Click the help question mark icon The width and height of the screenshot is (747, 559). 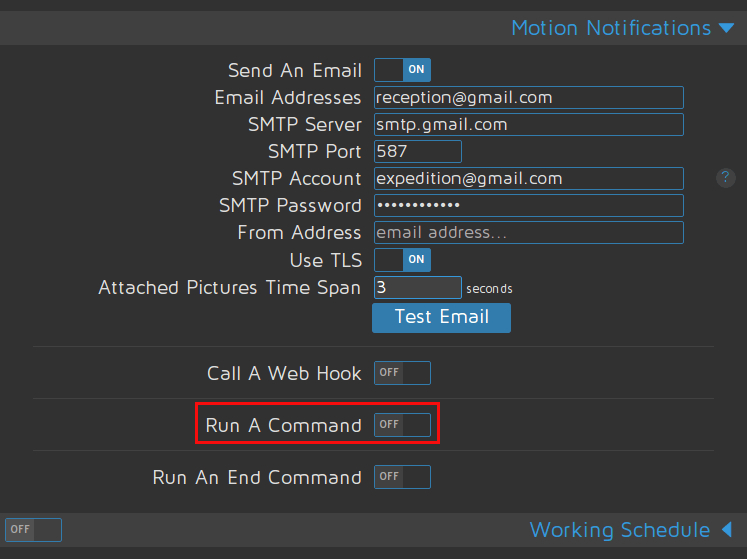[726, 178]
